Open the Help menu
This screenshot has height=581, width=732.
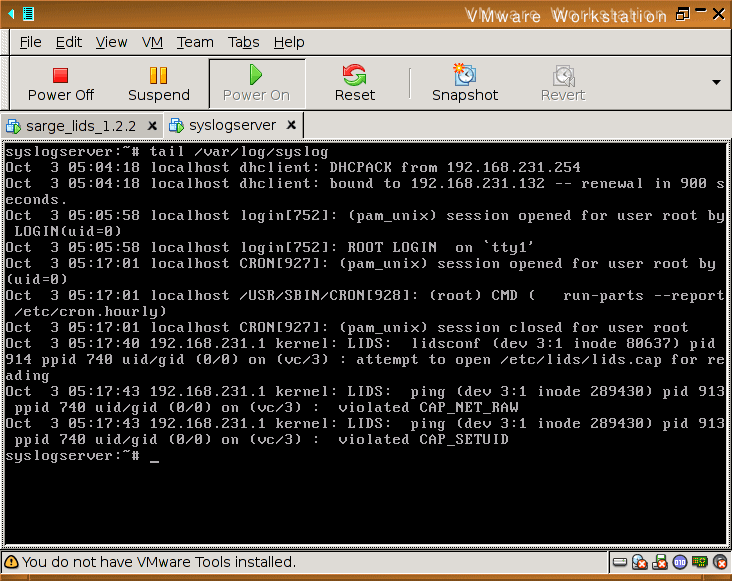(x=289, y=42)
